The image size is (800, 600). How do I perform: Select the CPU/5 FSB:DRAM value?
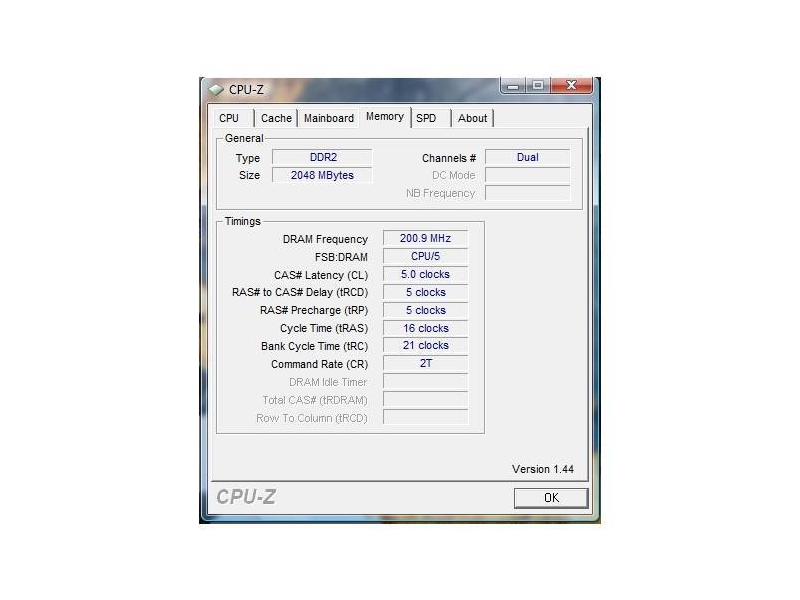[x=426, y=256]
